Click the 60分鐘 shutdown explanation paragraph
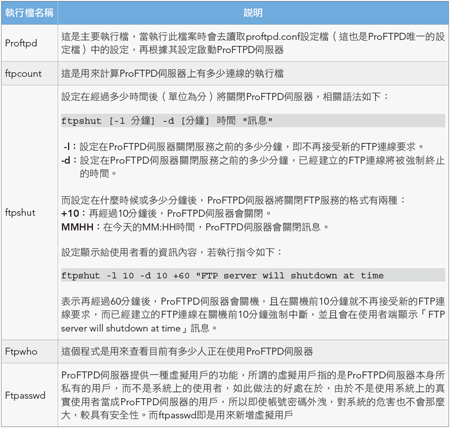 click(253, 315)
